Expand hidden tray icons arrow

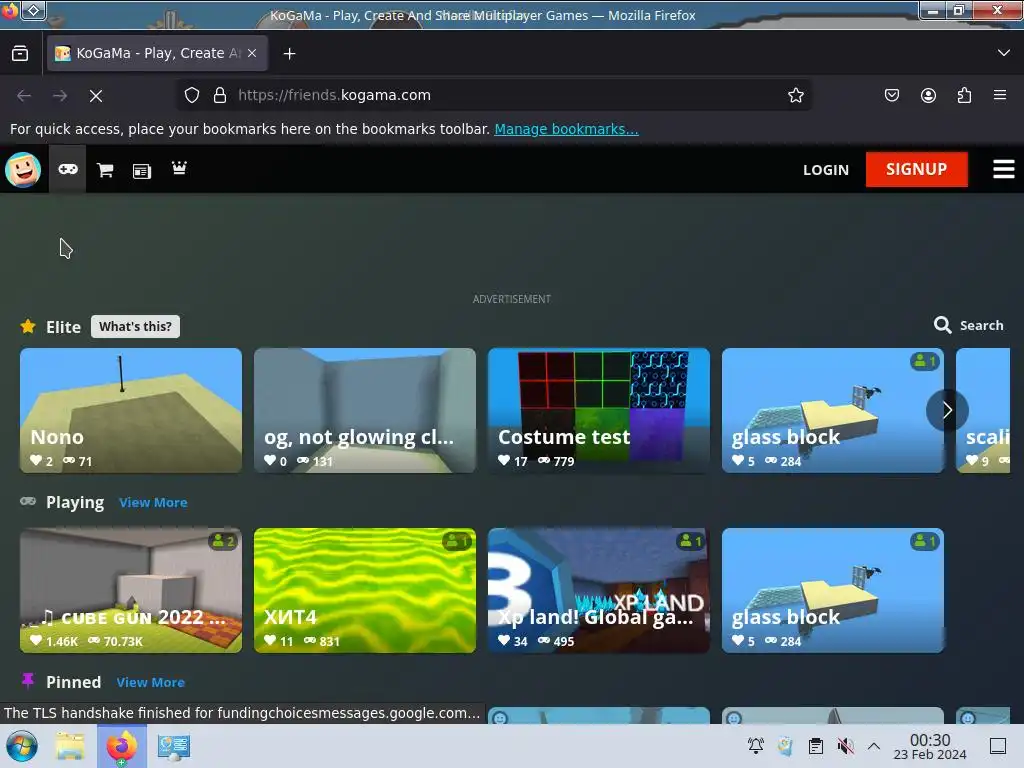point(874,746)
